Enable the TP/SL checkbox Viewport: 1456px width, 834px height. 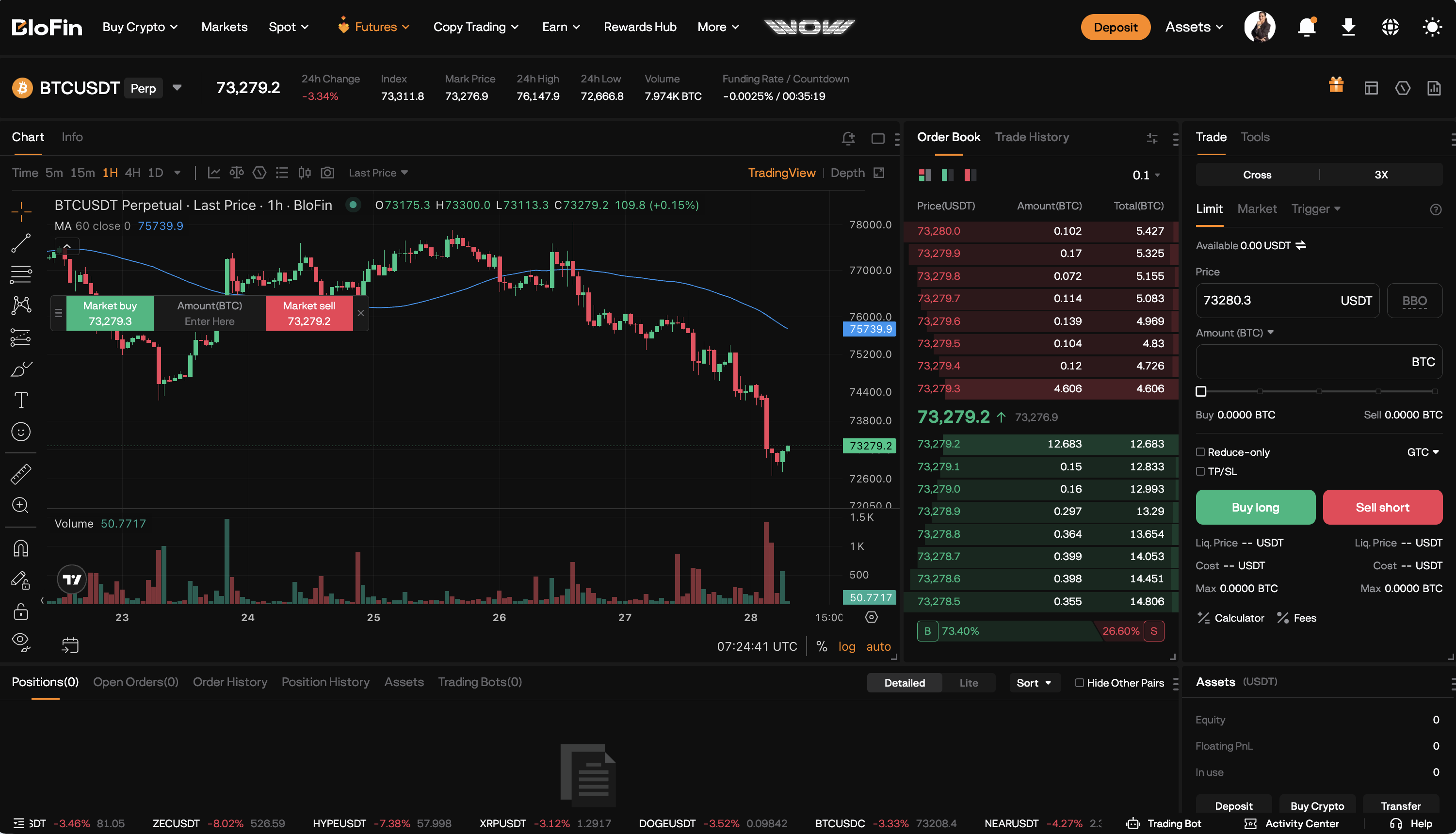pos(1200,471)
